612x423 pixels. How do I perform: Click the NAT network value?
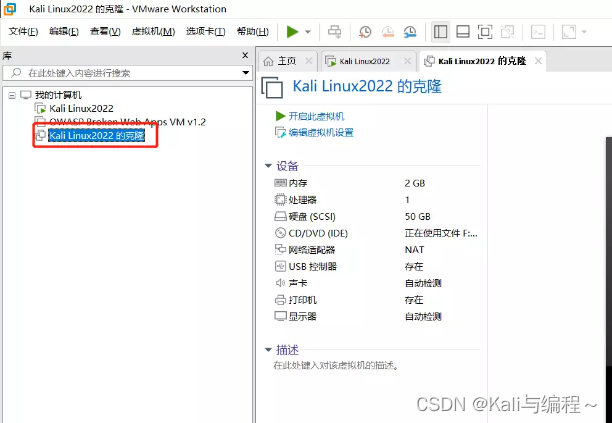(x=414, y=250)
